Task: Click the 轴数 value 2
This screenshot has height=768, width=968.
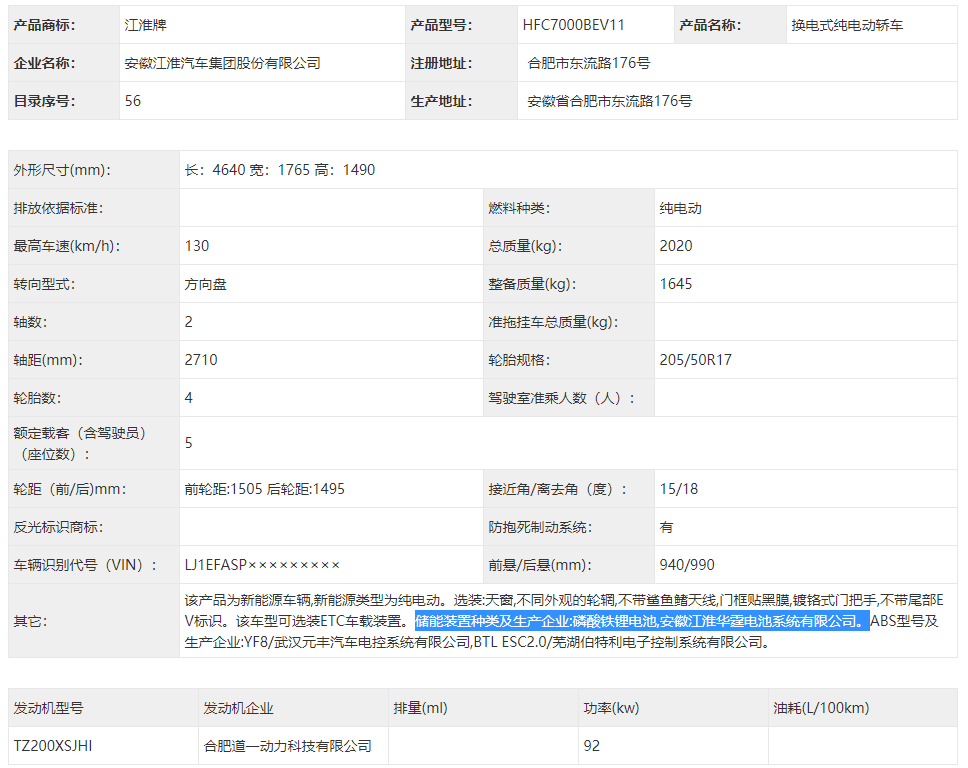Action: pyautogui.click(x=189, y=322)
